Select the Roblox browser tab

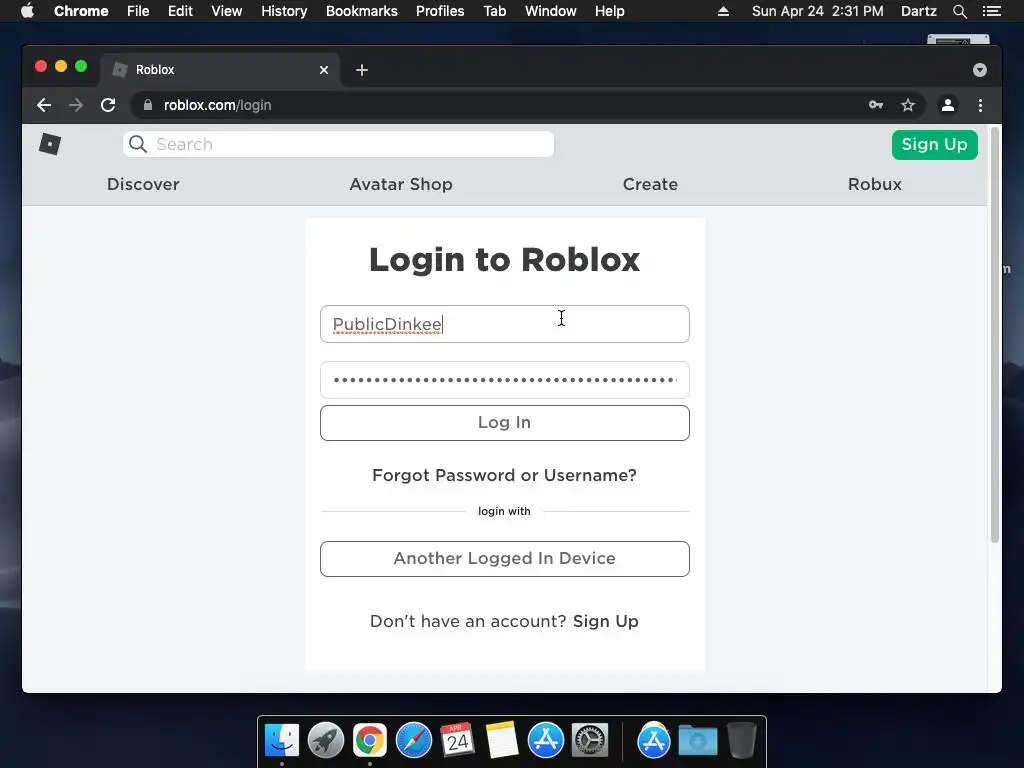tap(221, 70)
